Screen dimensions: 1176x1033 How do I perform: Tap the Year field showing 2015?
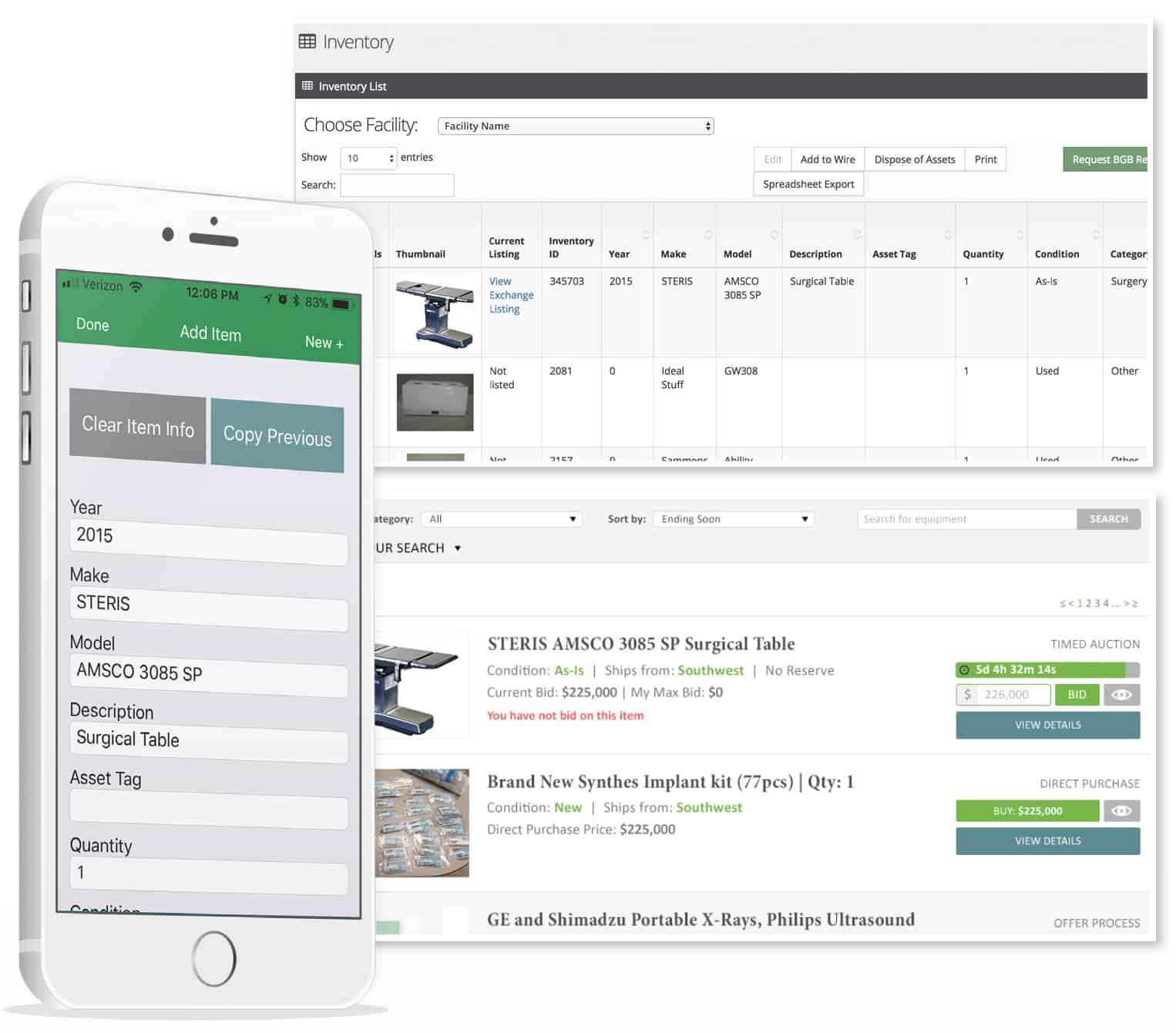point(209,542)
